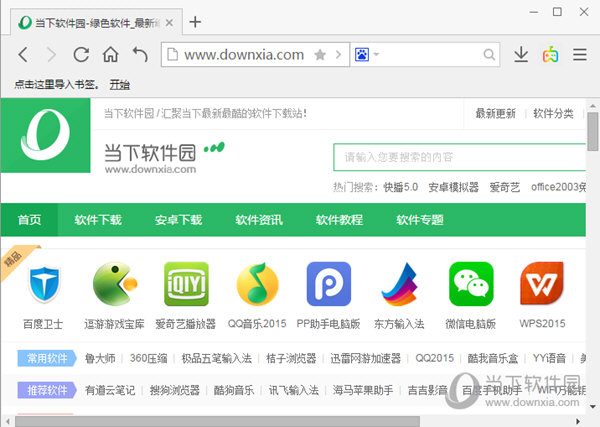The height and width of the screenshot is (427, 600).
Task: Open the 迅雷网游加速器 link
Action: [366, 359]
